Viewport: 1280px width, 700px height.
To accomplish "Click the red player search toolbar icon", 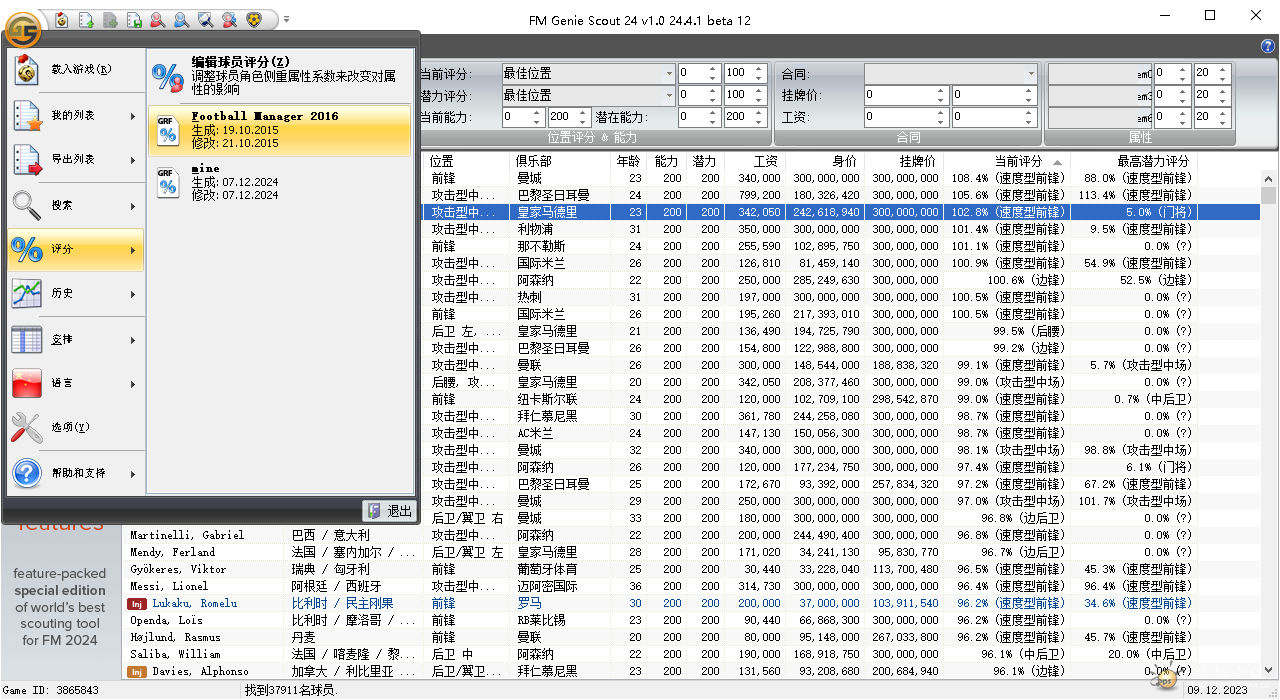I will pos(158,19).
